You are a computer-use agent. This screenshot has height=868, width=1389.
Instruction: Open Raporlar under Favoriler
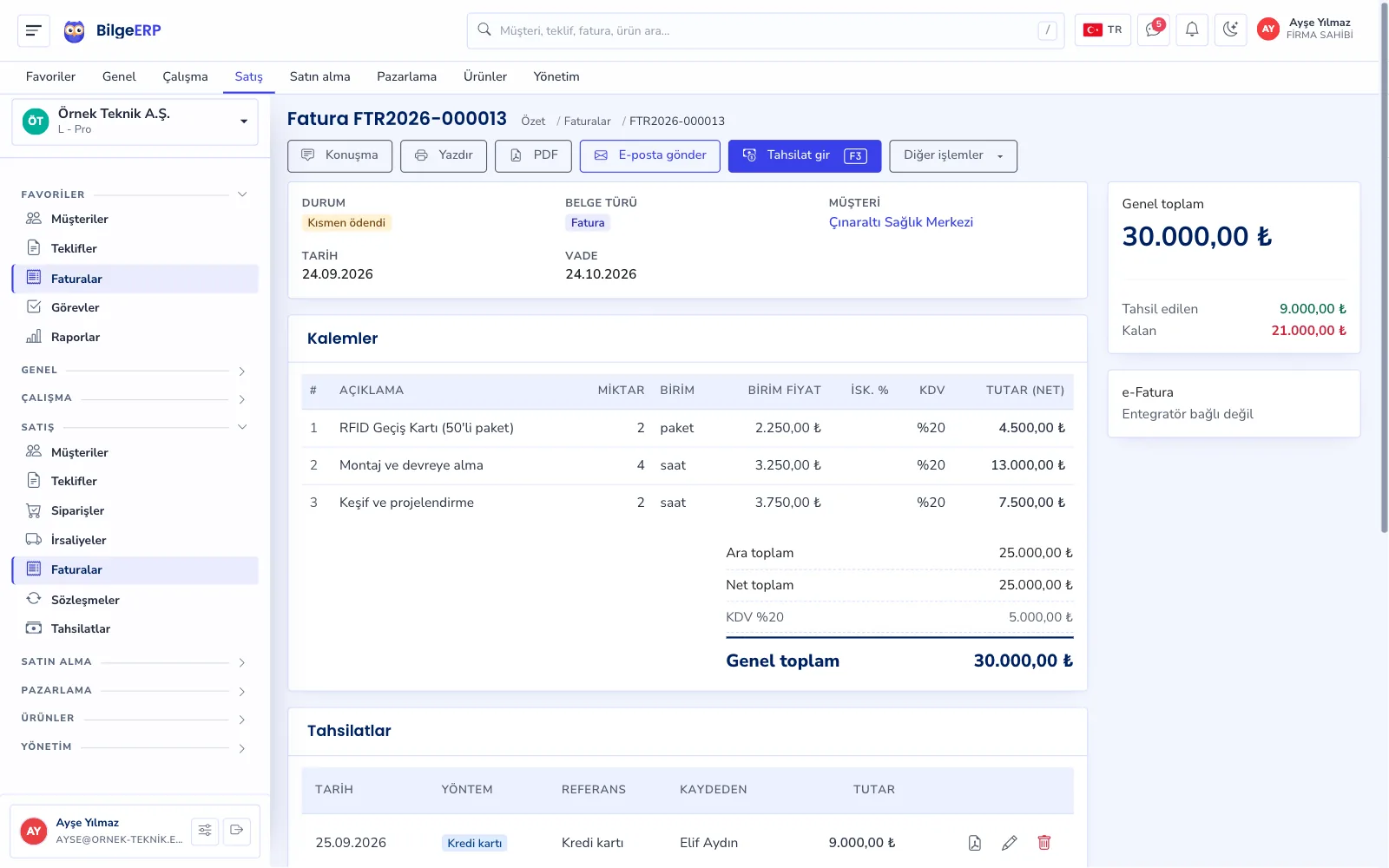pos(135,337)
